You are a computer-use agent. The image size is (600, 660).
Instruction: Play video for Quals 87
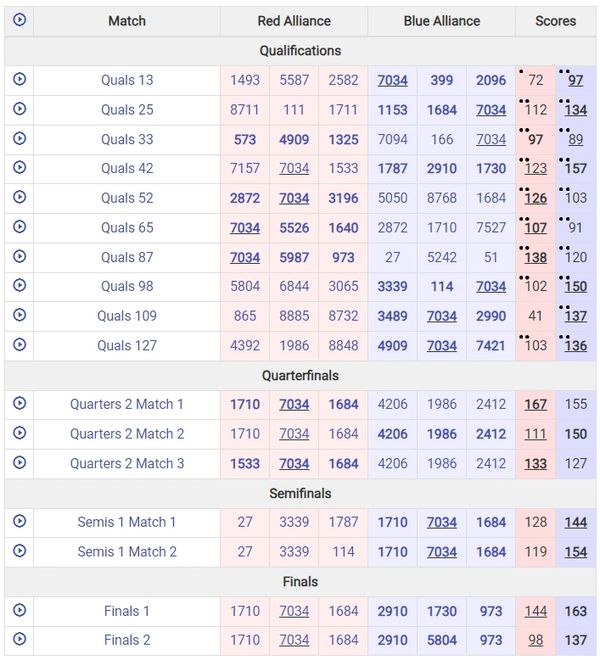pos(19,257)
